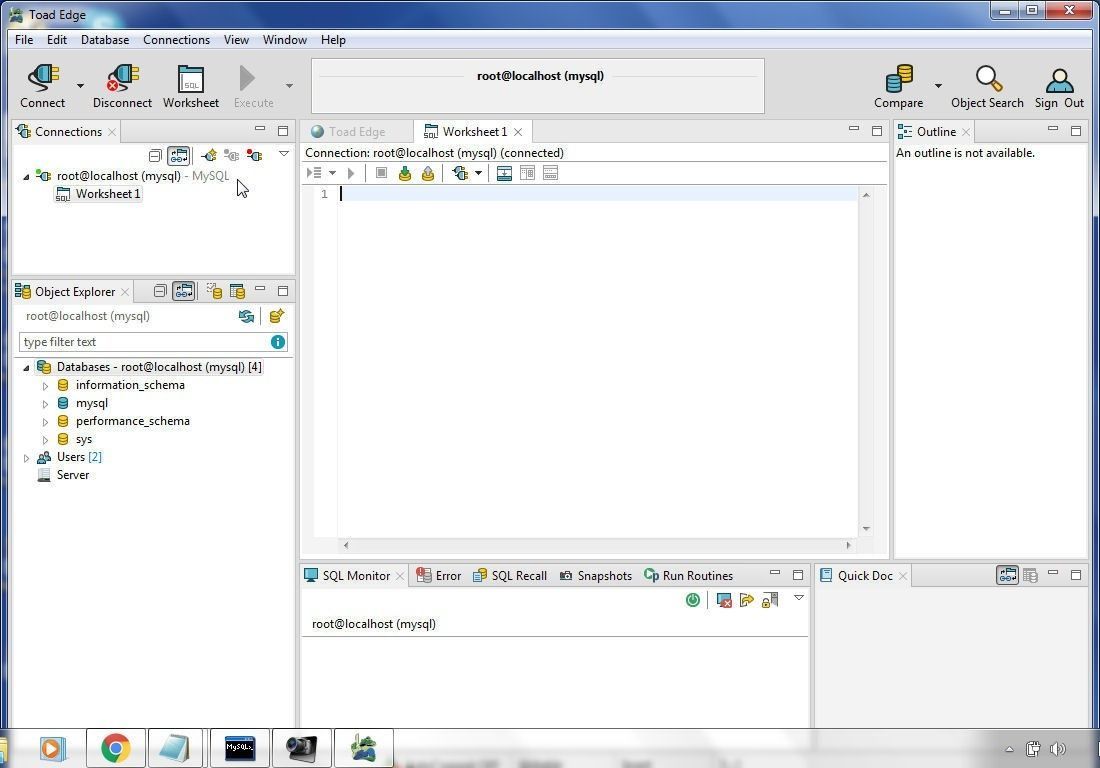Click SQL Monitor lock scroll icon
The image size is (1100, 768).
pyautogui.click(x=770, y=600)
